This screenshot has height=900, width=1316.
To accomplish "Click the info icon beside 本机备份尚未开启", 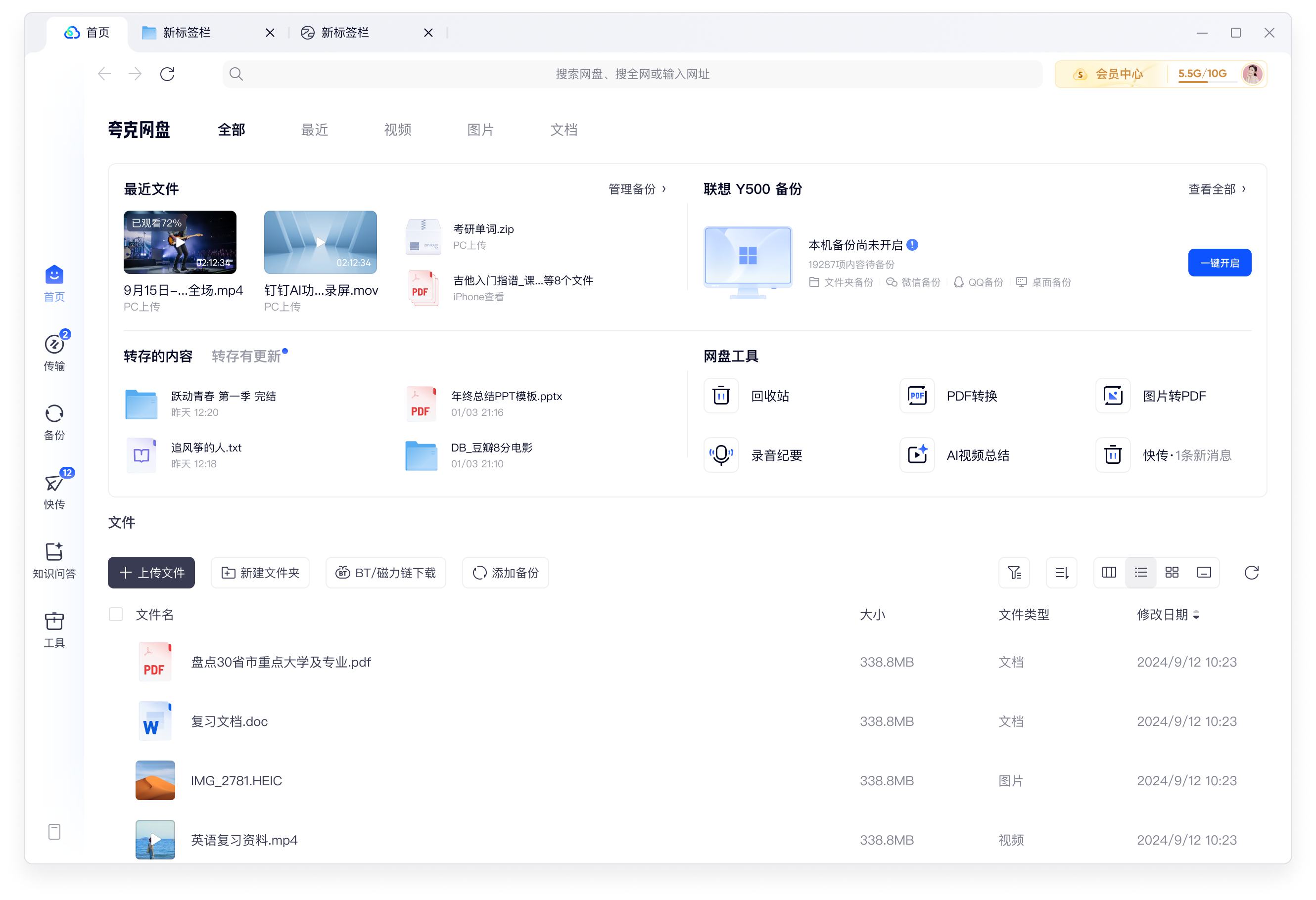I will click(x=912, y=244).
